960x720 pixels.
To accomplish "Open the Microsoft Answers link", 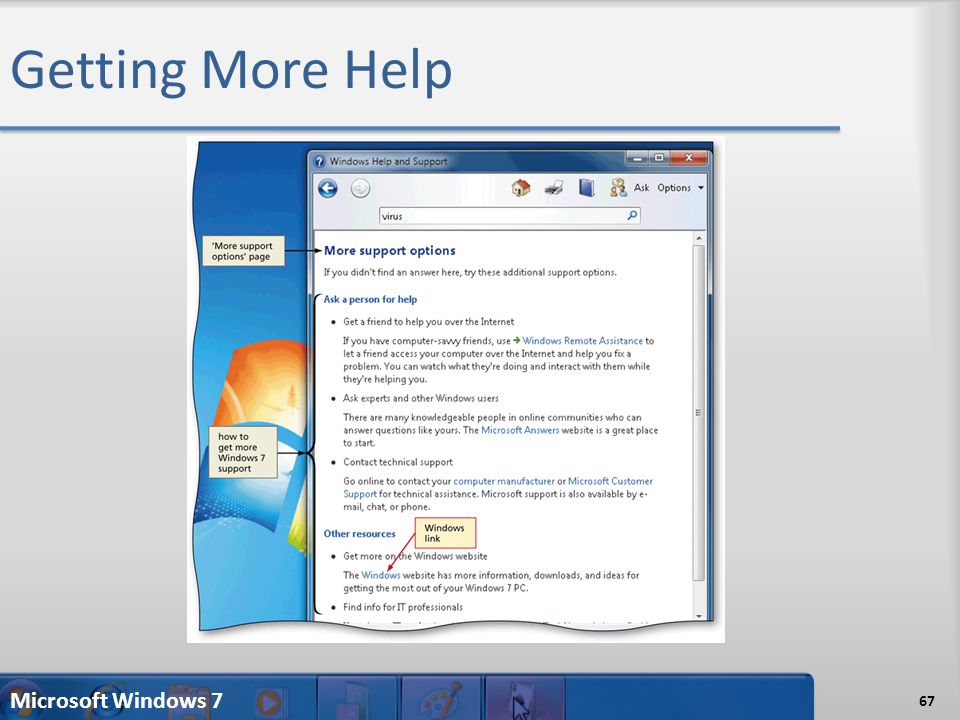I will pyautogui.click(x=520, y=430).
